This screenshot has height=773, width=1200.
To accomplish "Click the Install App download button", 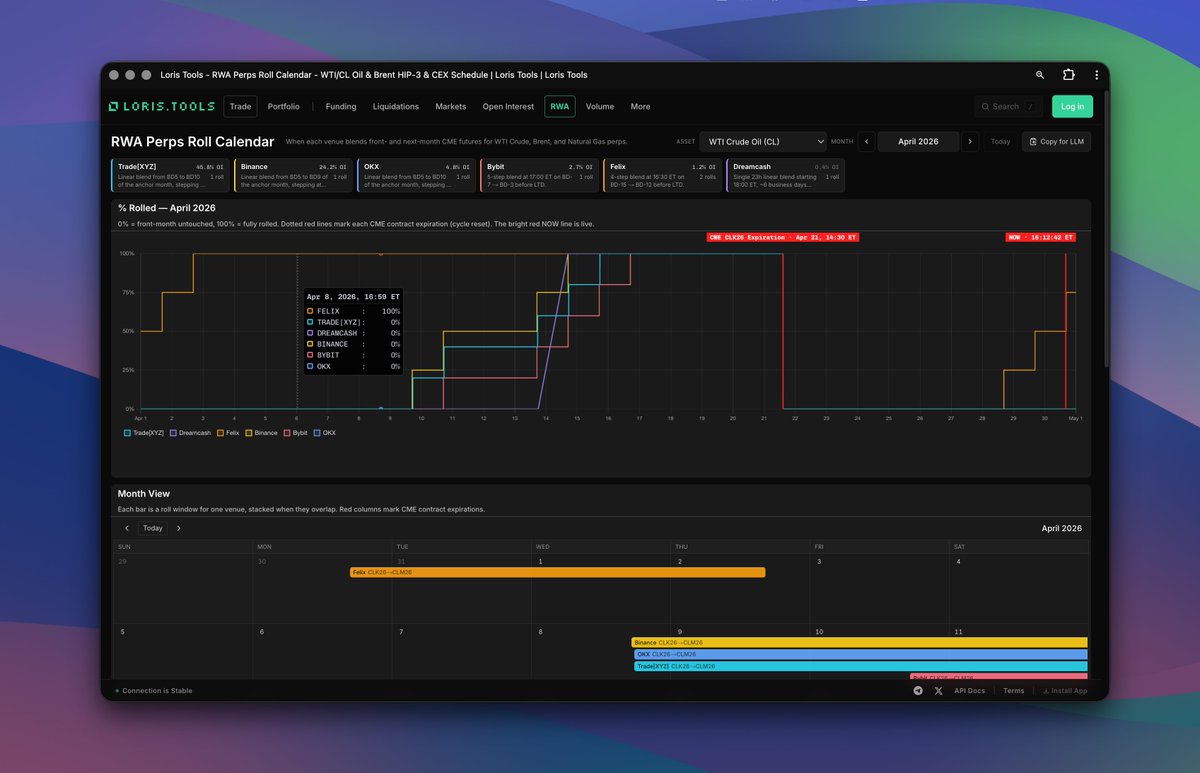I will [x=1064, y=691].
